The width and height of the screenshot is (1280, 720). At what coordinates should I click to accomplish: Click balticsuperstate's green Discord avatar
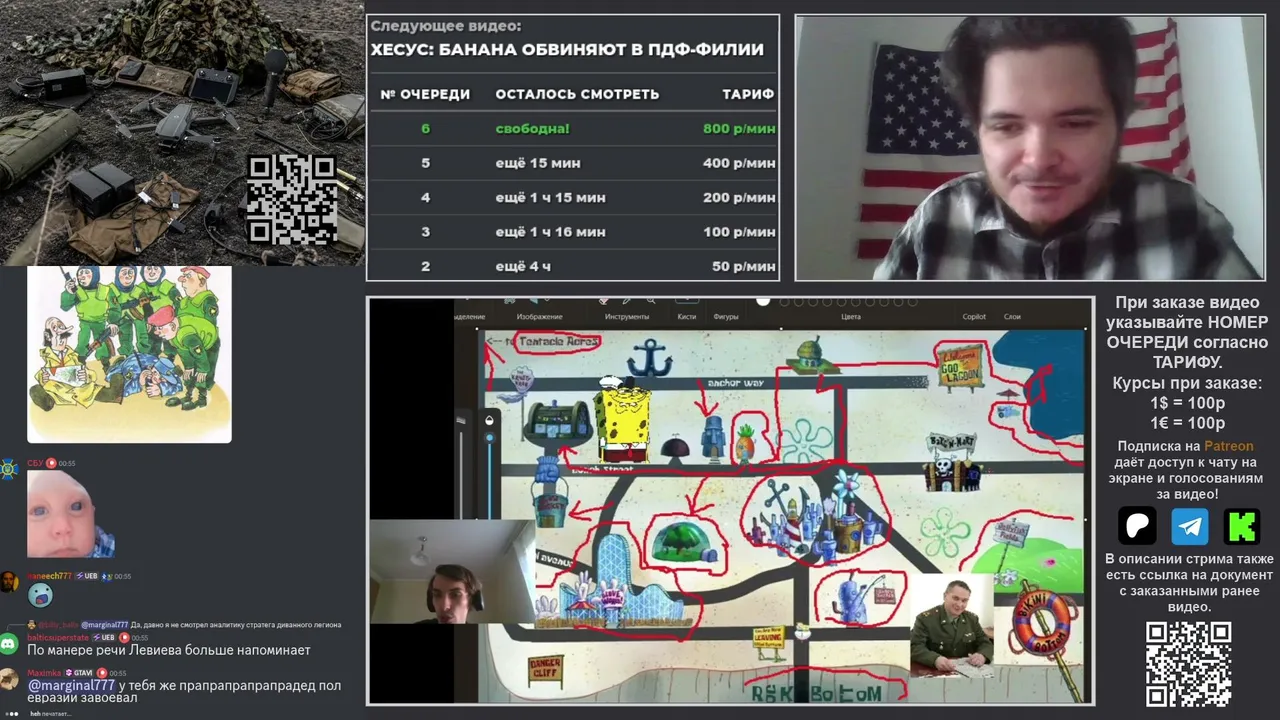coord(9,644)
